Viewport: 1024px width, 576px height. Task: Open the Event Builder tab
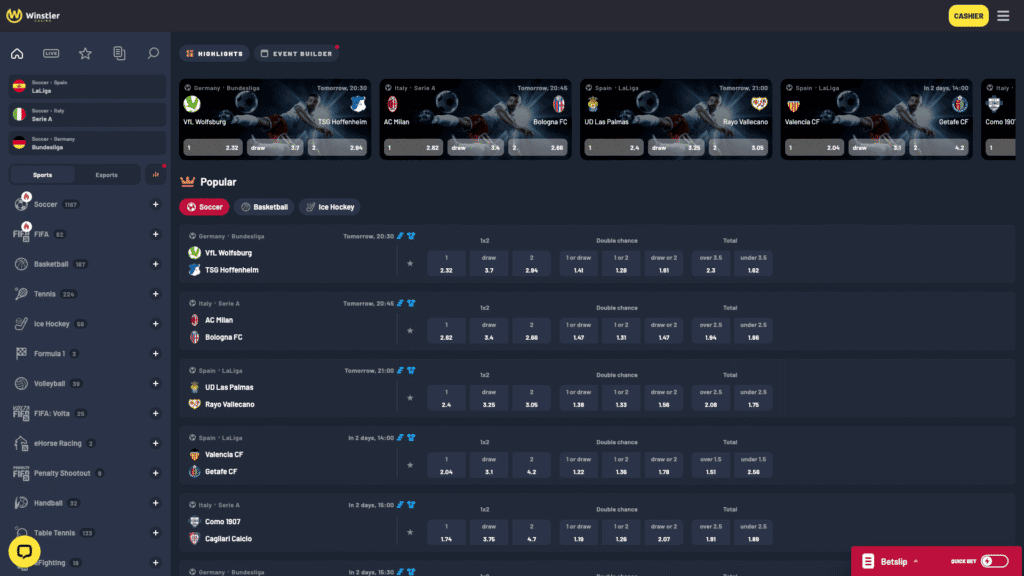coord(297,54)
